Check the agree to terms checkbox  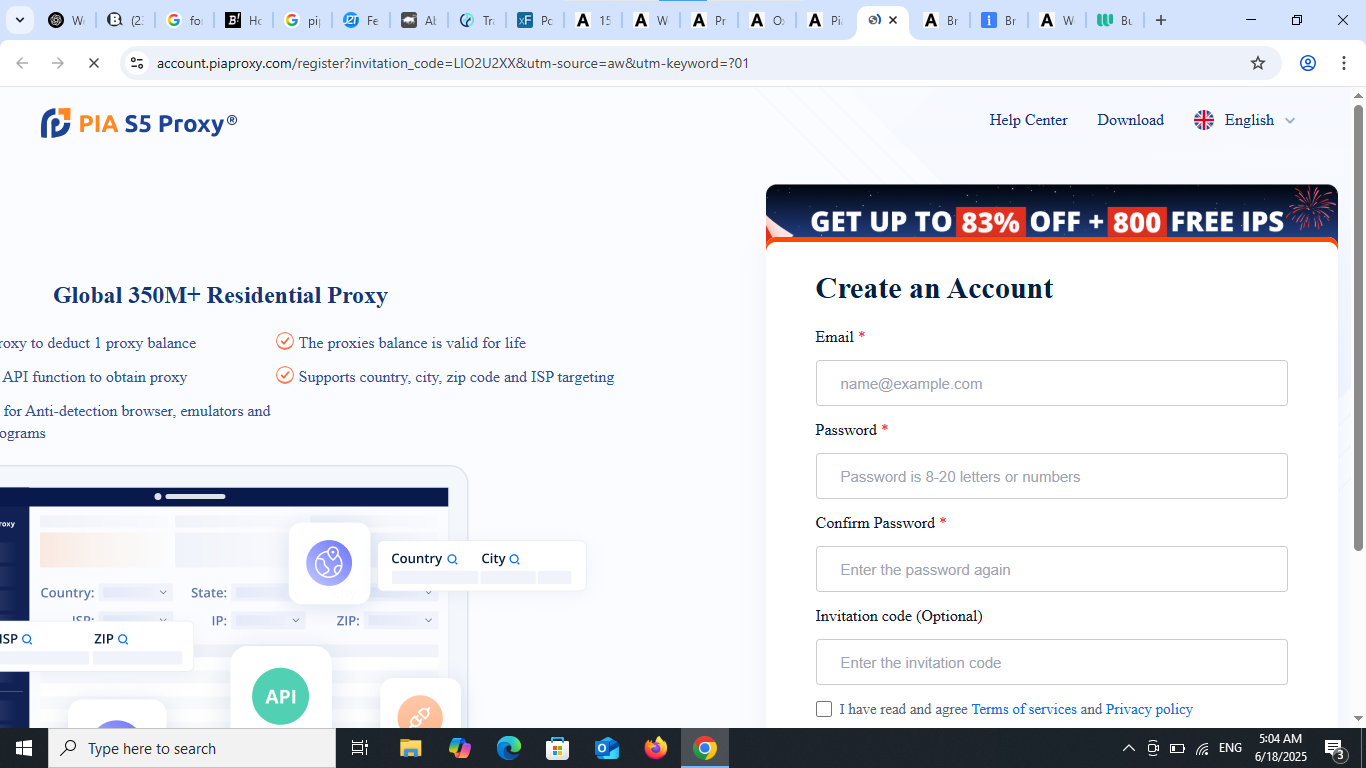point(824,709)
